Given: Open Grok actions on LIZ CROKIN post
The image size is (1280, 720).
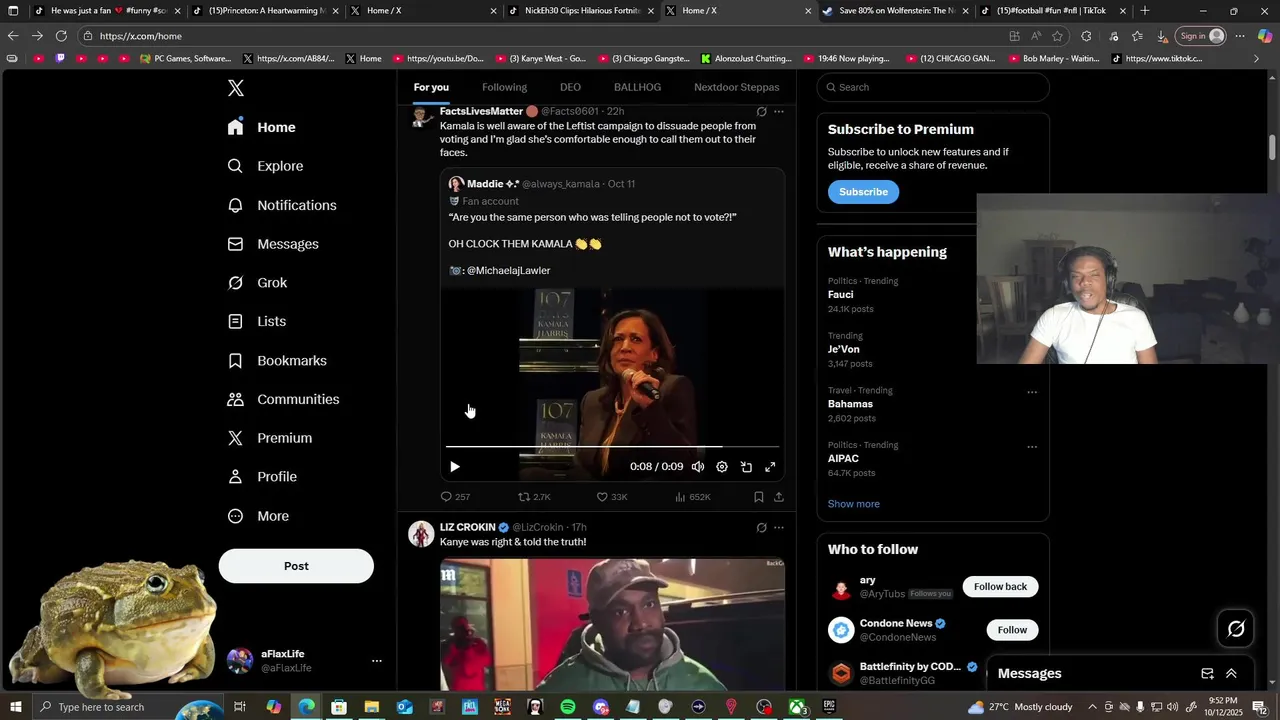Looking at the screenshot, I should click(761, 528).
